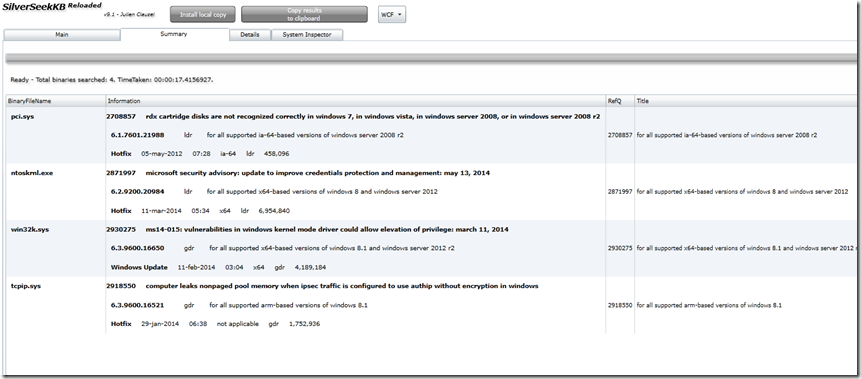Open the Details tab
This screenshot has width=861, height=379.
(249, 35)
